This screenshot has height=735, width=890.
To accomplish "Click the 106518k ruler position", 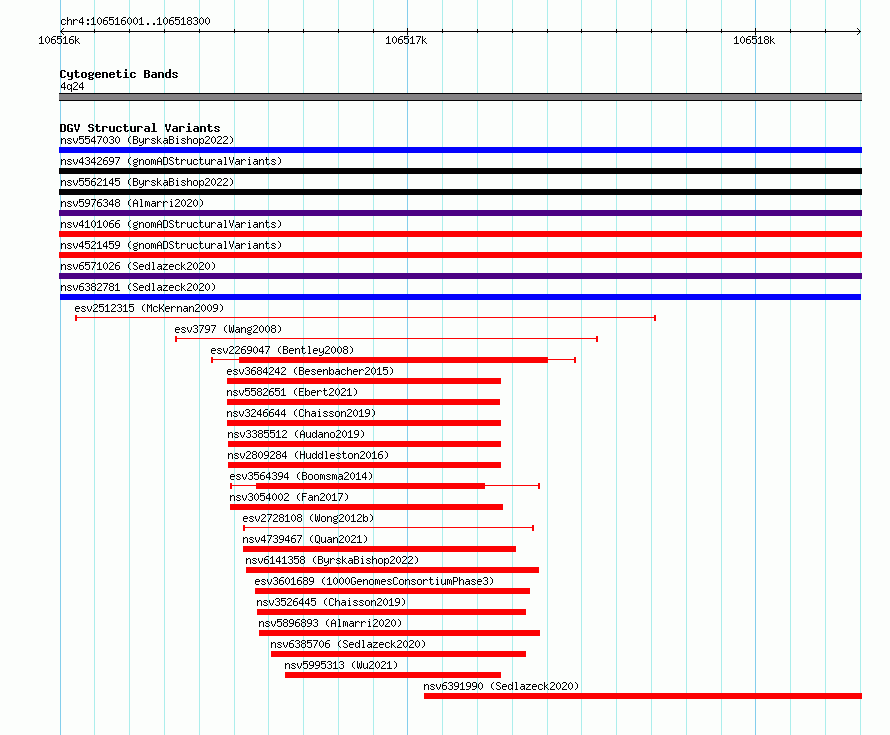I will pyautogui.click(x=754, y=40).
